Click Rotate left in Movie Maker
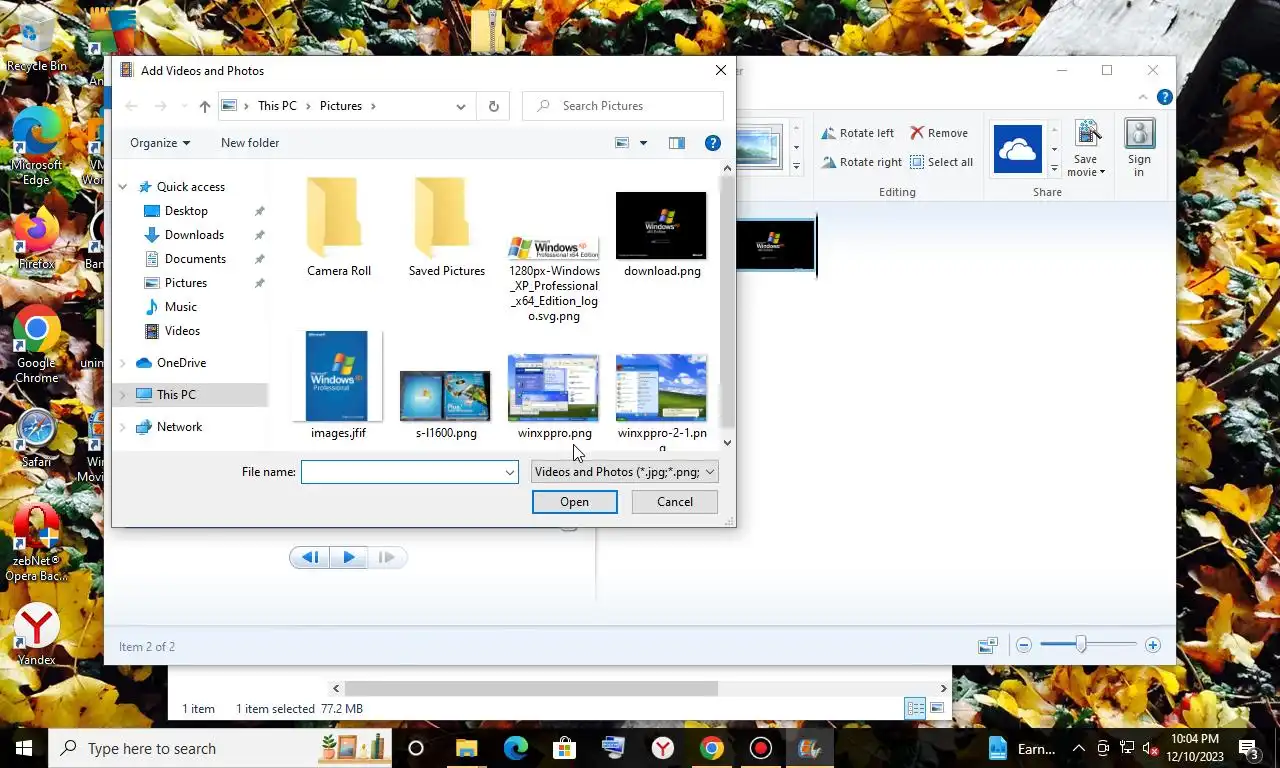The image size is (1280, 768). point(858,133)
